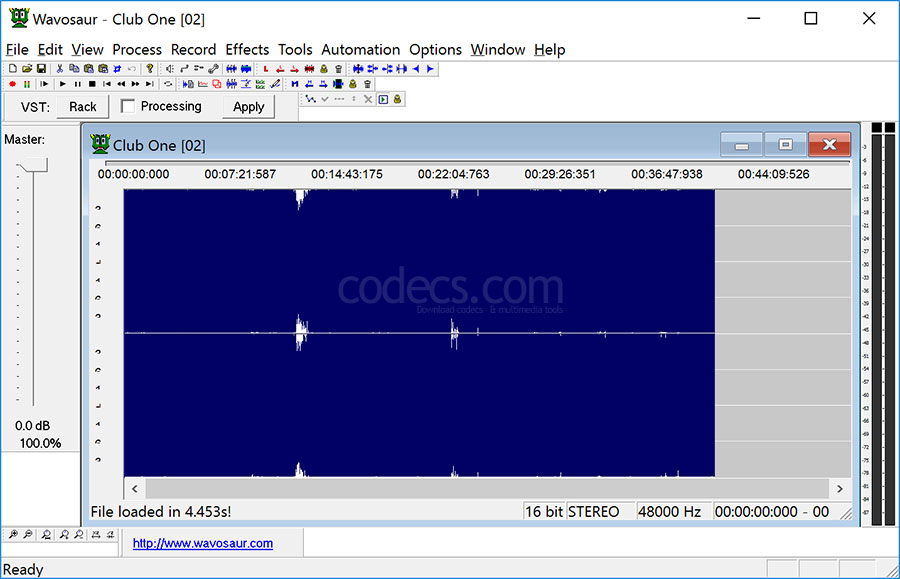Click the Crop selection icon
The width and height of the screenshot is (900, 579).
(x=117, y=68)
